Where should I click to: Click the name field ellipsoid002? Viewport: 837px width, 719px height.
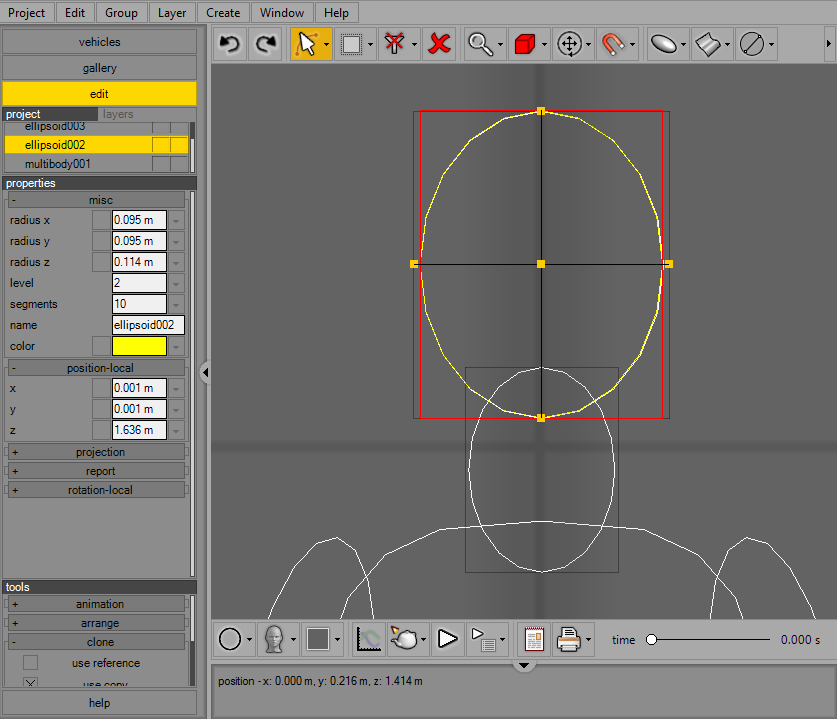click(x=148, y=325)
